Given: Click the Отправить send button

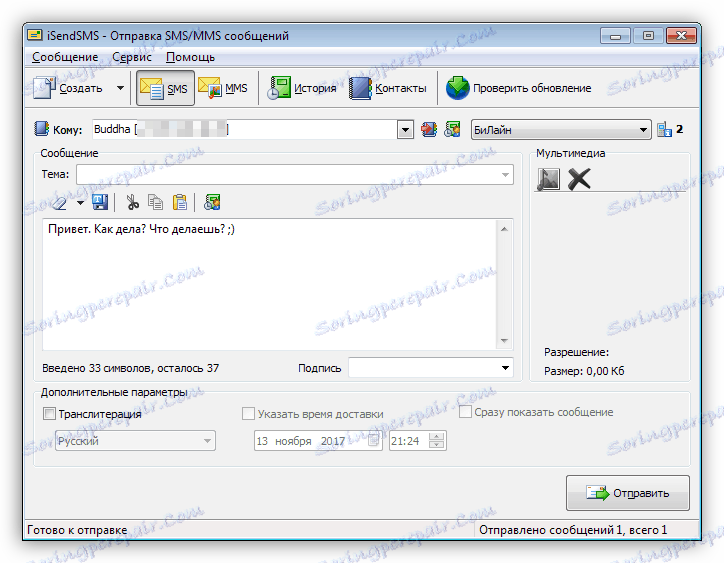Looking at the screenshot, I should point(628,493).
